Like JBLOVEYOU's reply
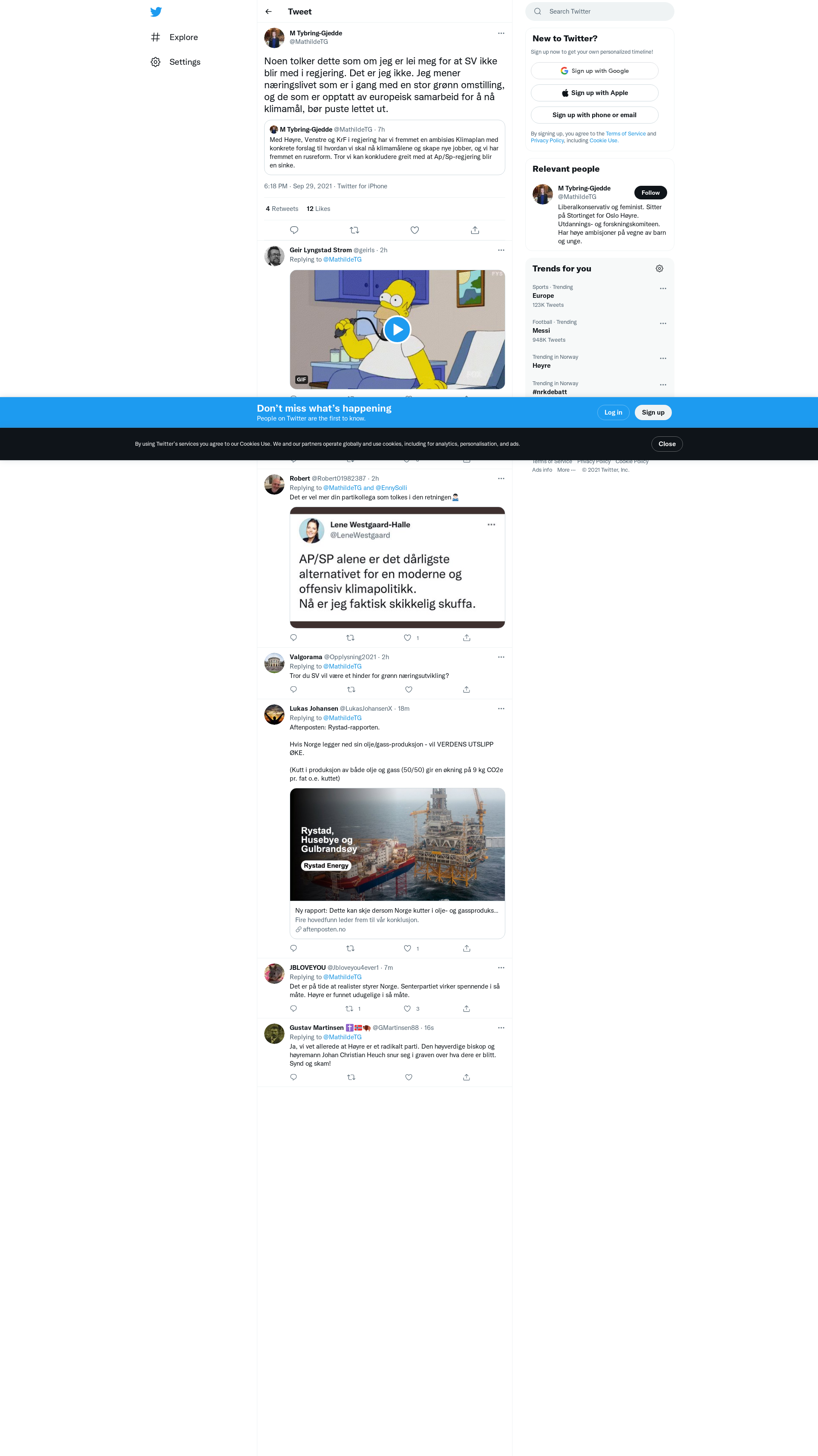Image resolution: width=818 pixels, height=1456 pixels. tap(408, 1008)
